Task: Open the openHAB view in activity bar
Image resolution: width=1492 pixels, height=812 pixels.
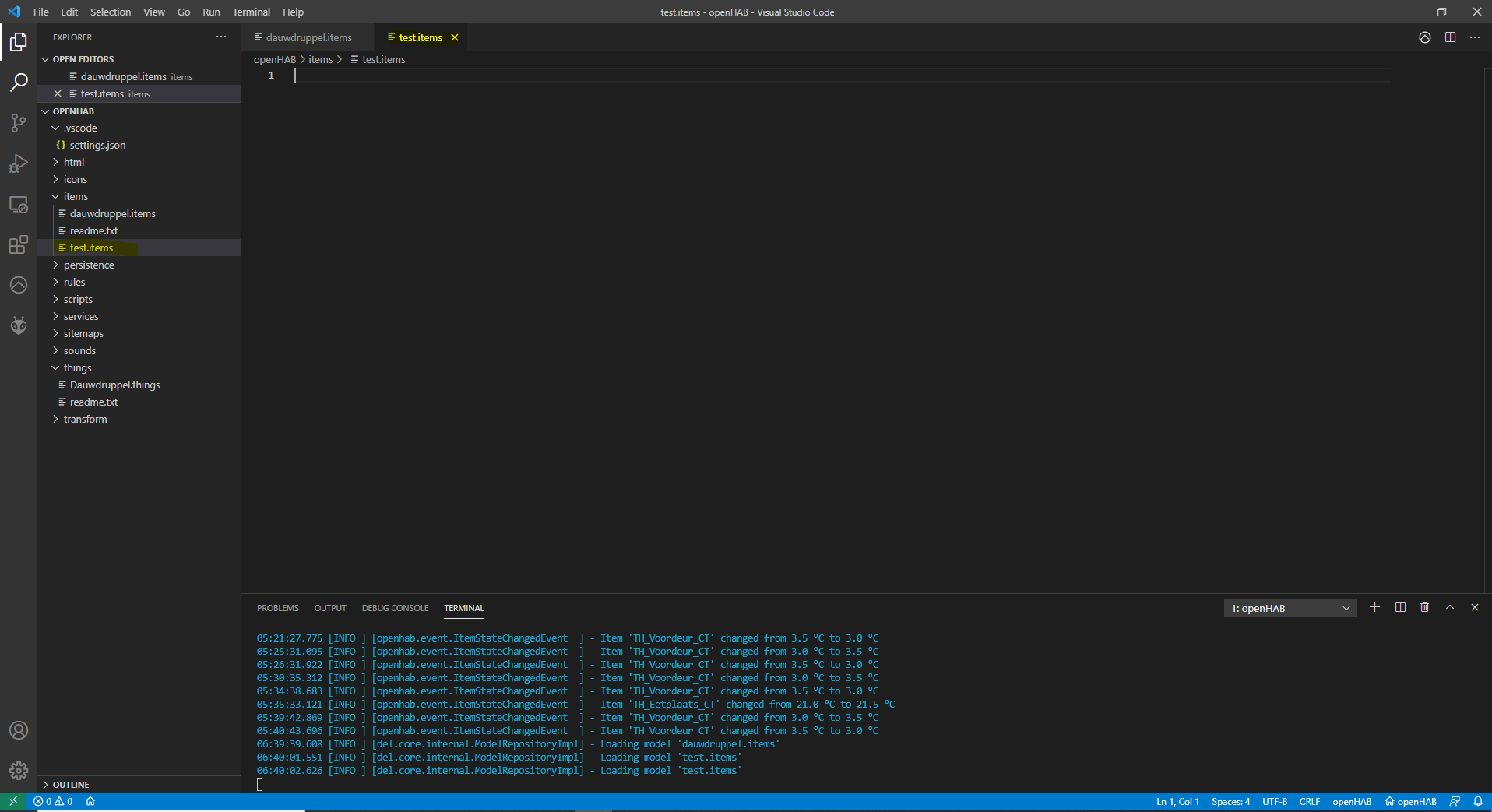Action: [x=19, y=285]
